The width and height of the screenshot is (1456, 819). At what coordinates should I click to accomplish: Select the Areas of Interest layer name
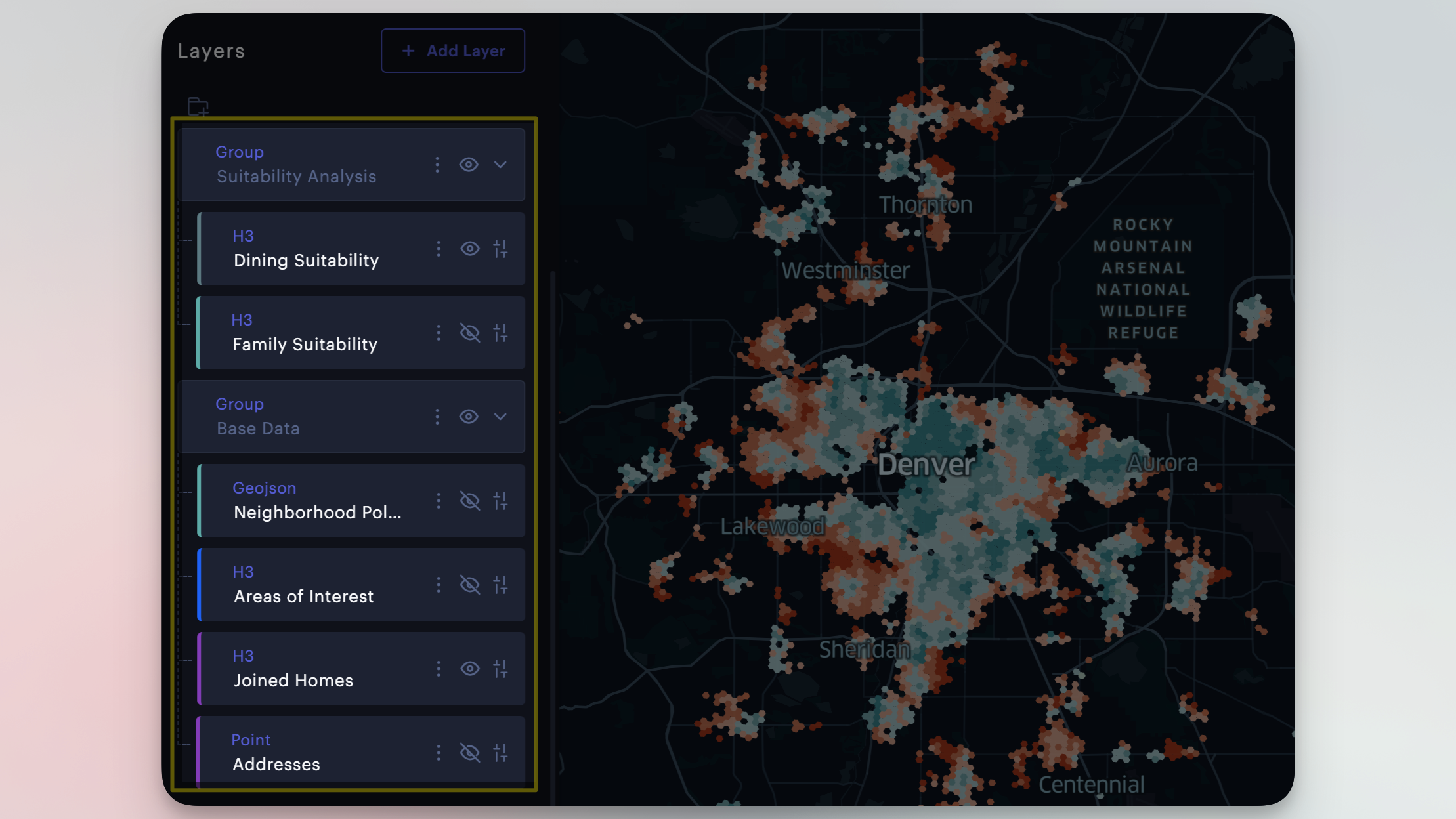coord(303,597)
